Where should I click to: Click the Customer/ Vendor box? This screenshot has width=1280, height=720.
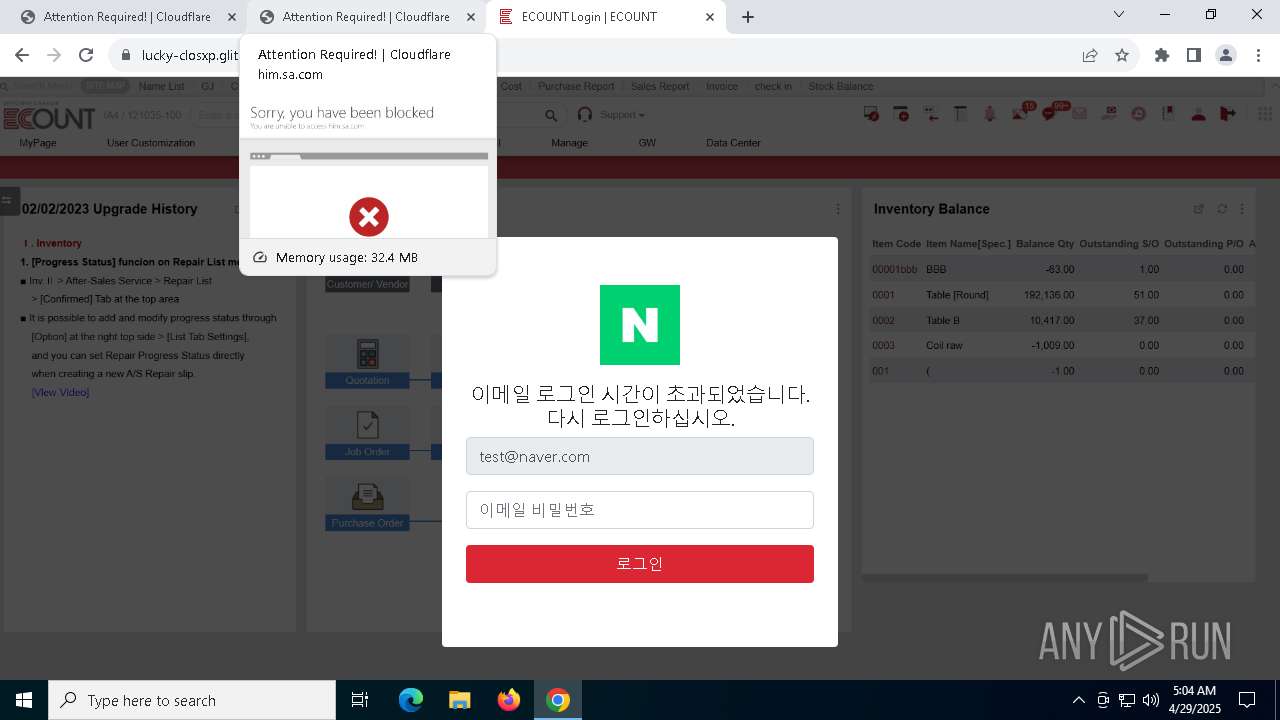tap(367, 284)
